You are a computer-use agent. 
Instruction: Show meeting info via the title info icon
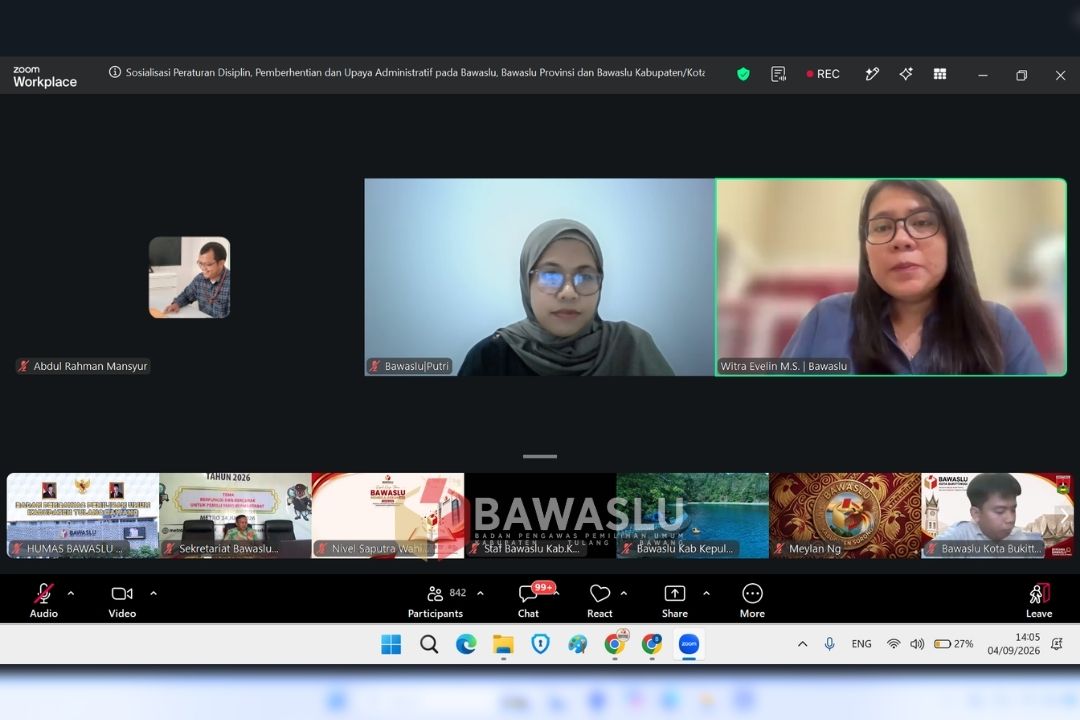[x=115, y=72]
